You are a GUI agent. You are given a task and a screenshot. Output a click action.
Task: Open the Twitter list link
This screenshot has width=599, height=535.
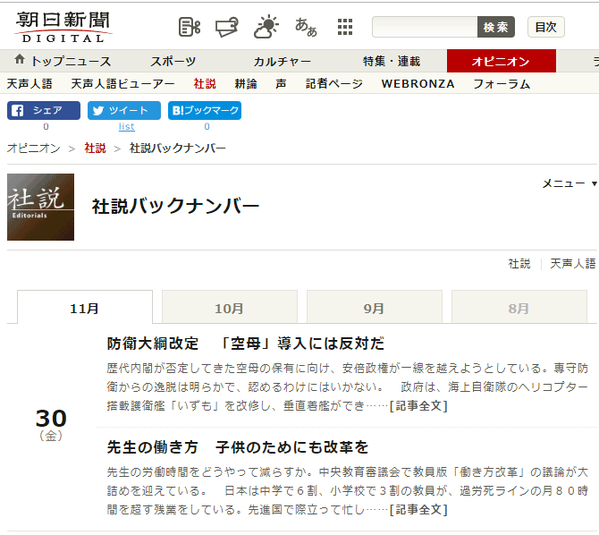click(126, 127)
